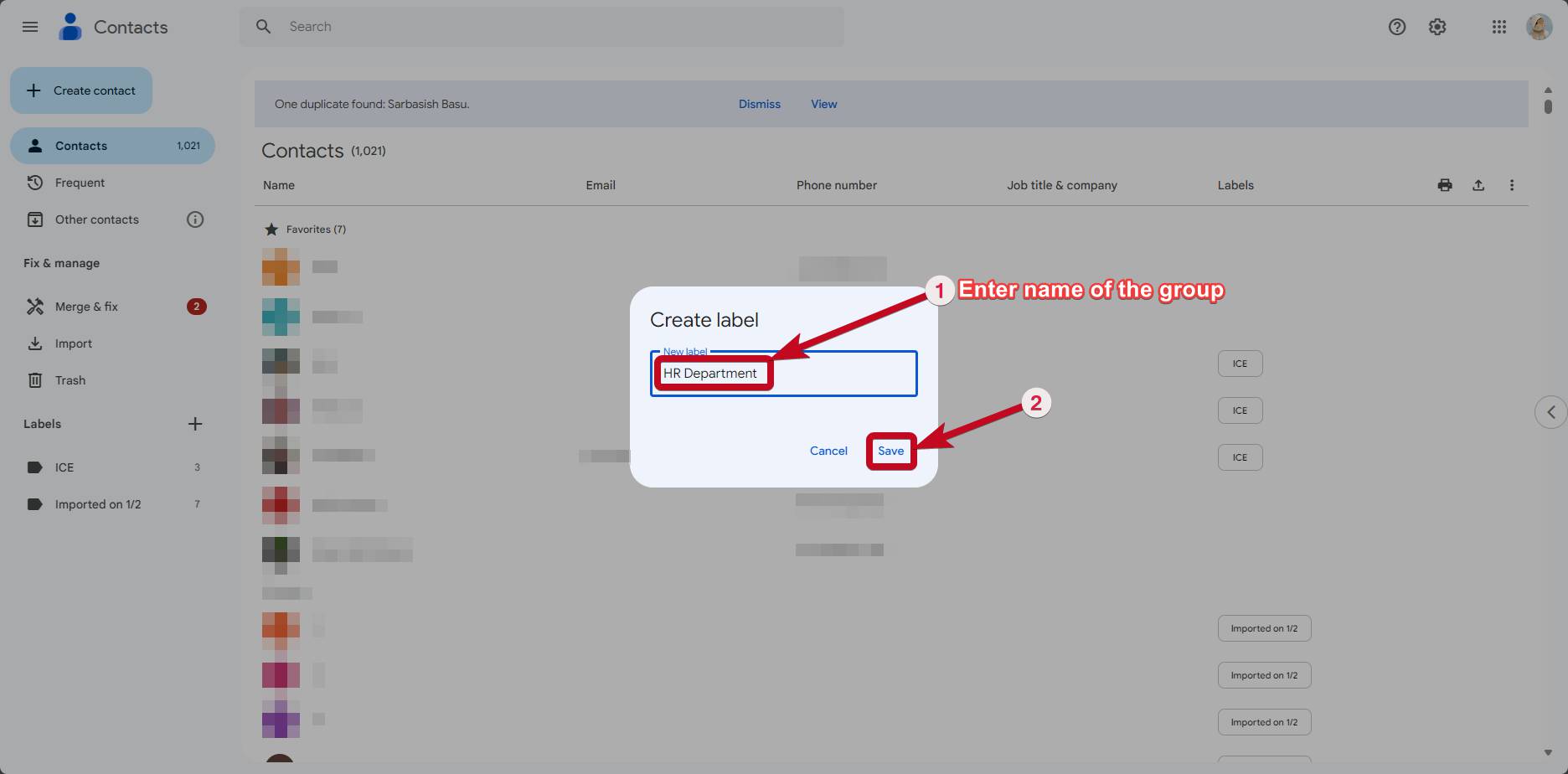Screen dimensions: 1568x774
Task: Click the Email column header
Action: [601, 185]
